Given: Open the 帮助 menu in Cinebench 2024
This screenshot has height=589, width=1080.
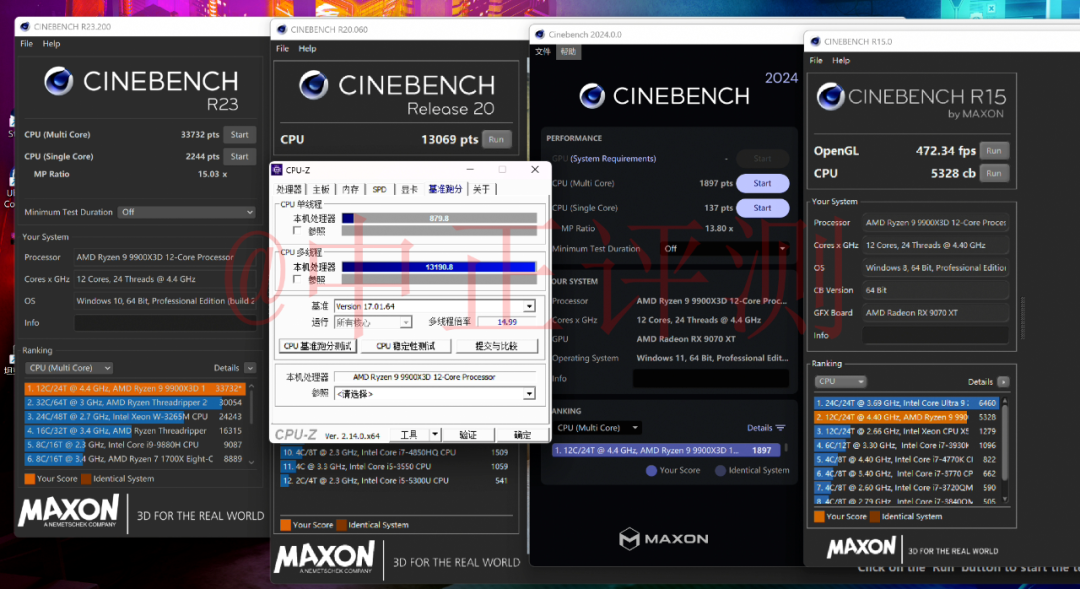Looking at the screenshot, I should (x=568, y=52).
